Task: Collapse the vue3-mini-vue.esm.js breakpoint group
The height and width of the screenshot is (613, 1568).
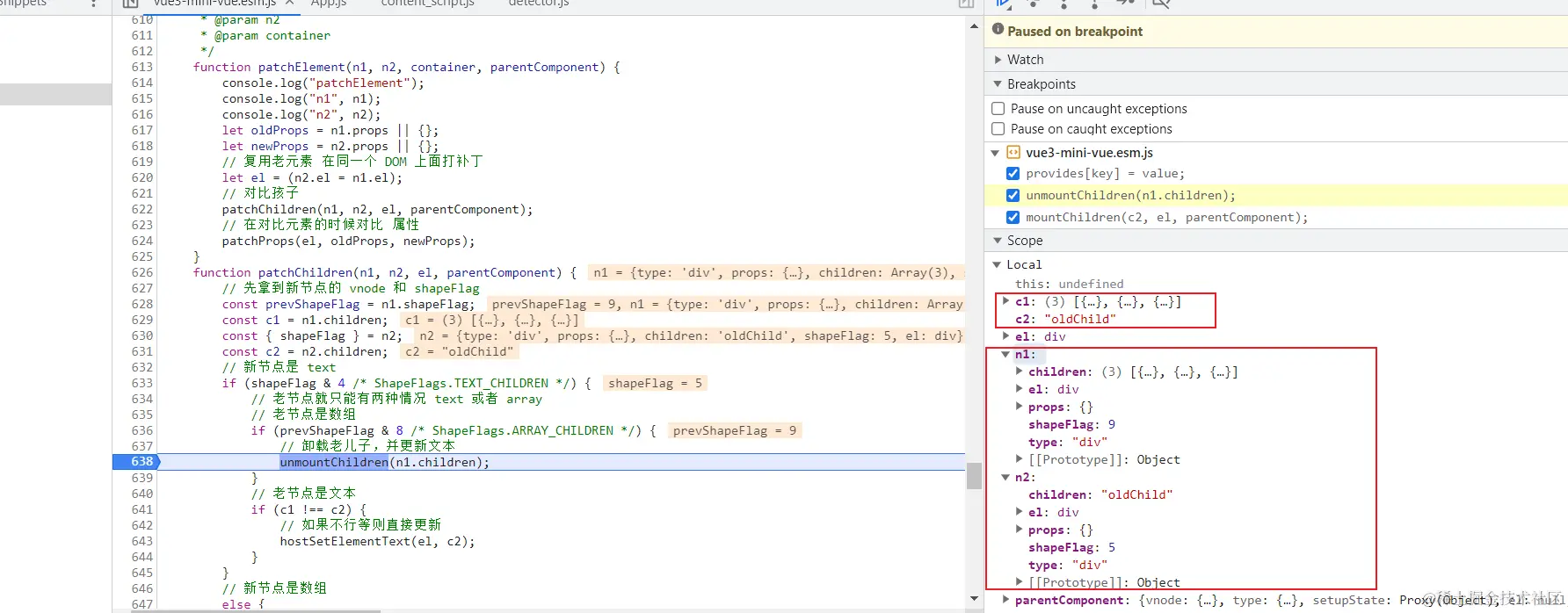Action: point(995,153)
